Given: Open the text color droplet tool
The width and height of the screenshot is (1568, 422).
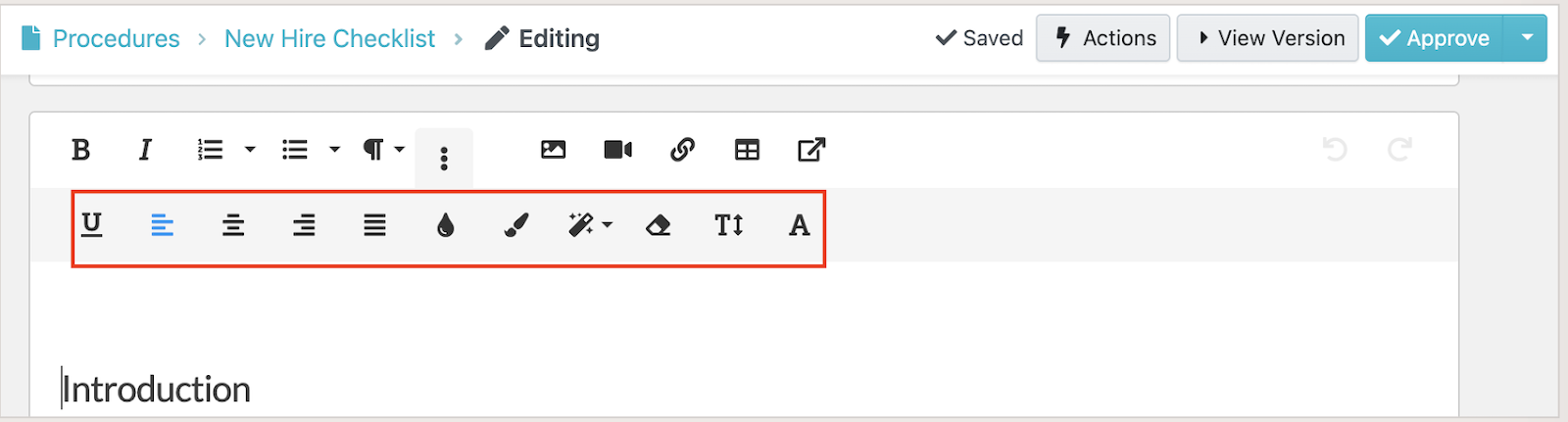Looking at the screenshot, I should click(x=446, y=225).
